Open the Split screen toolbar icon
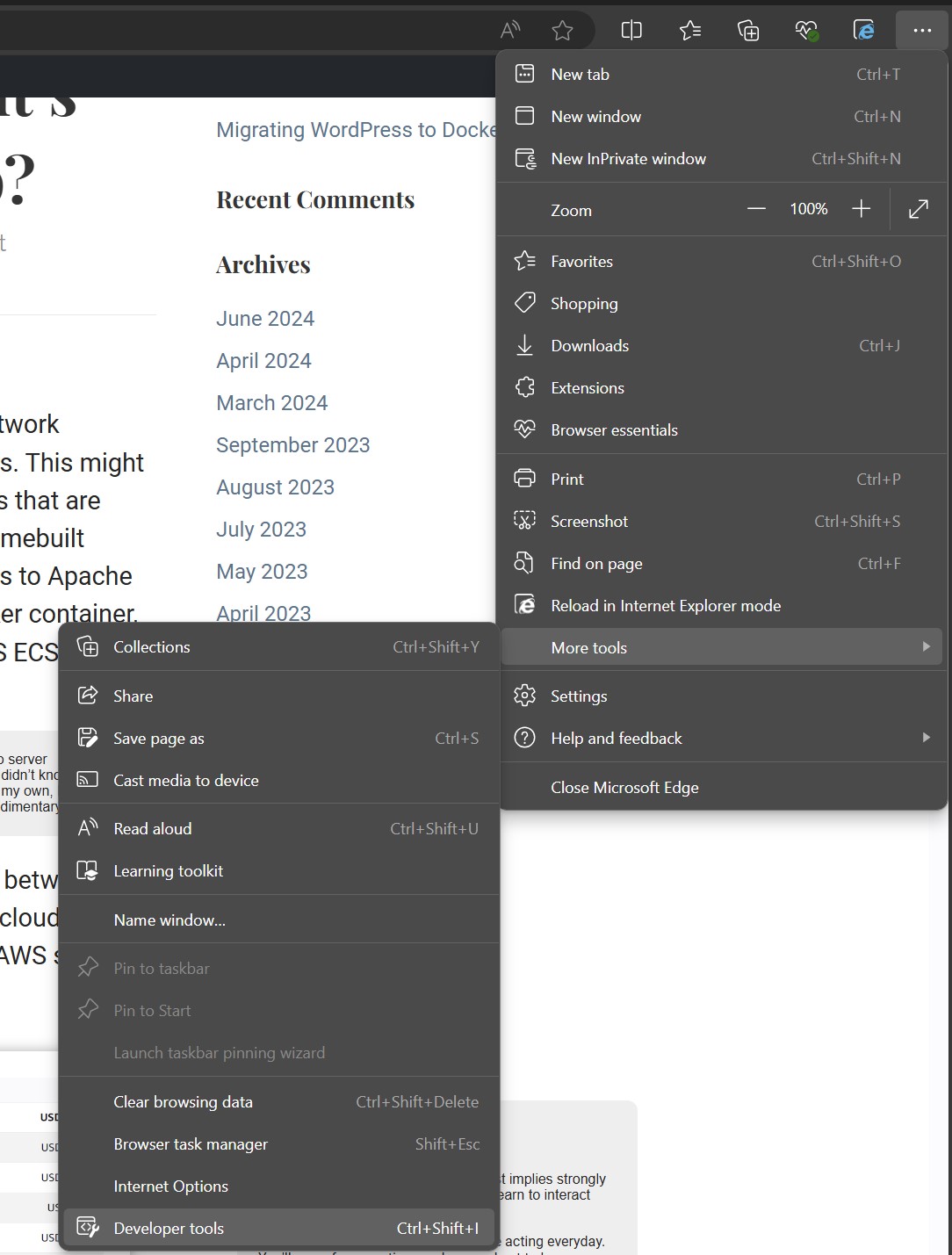The image size is (952, 1255). 631,31
